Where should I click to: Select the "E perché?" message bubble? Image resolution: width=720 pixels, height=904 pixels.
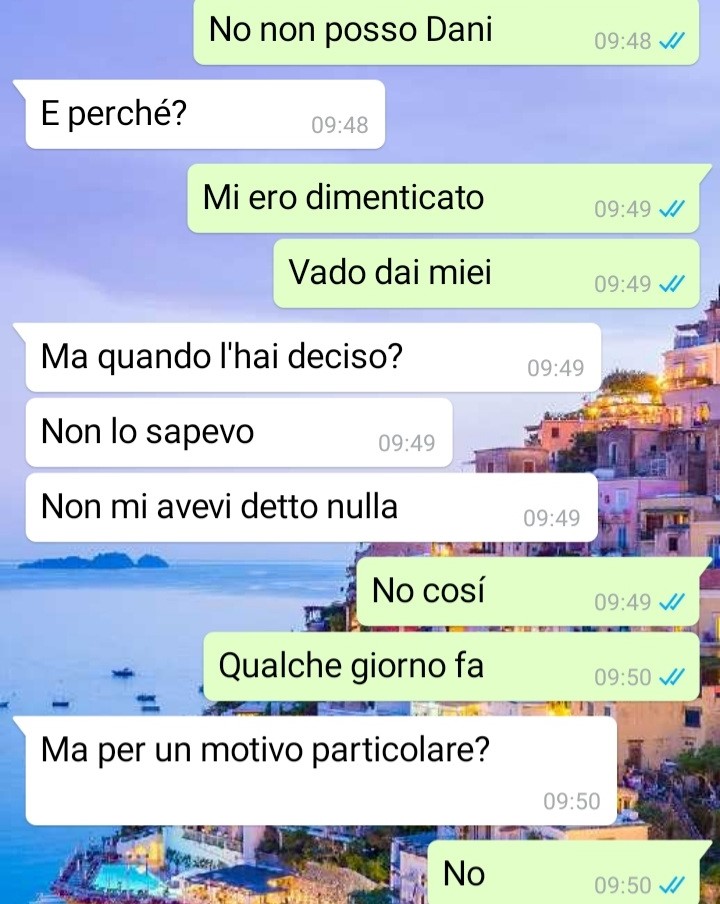point(205,114)
